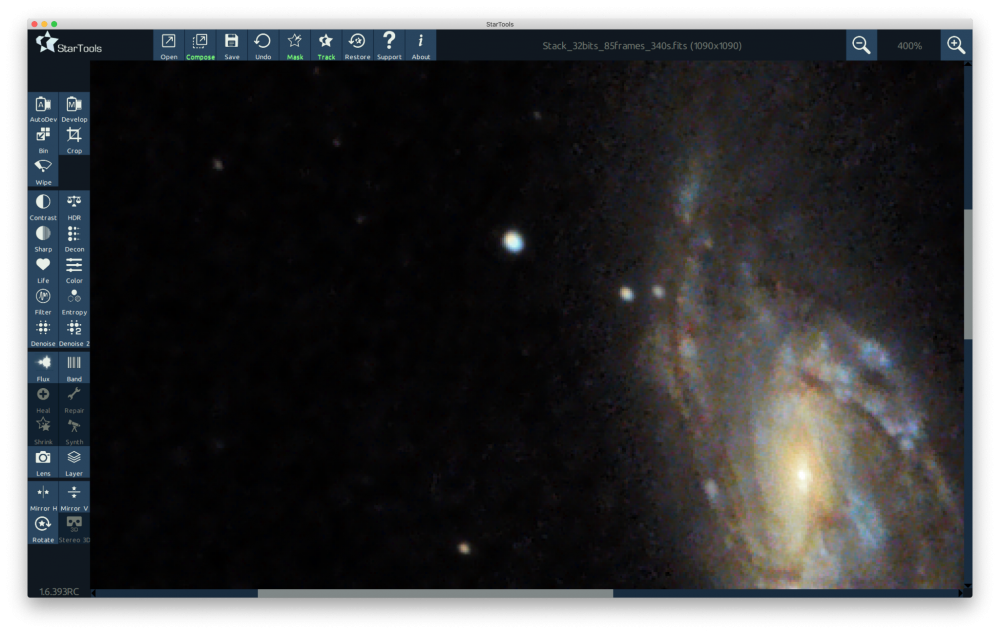Click the Stack_32bits_85frames_340s.fits file title
This screenshot has width=1000, height=634.
click(642, 46)
